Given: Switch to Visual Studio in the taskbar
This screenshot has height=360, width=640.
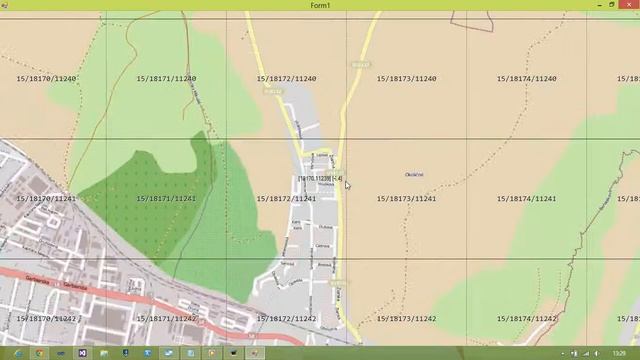Looking at the screenshot, I should (82, 353).
